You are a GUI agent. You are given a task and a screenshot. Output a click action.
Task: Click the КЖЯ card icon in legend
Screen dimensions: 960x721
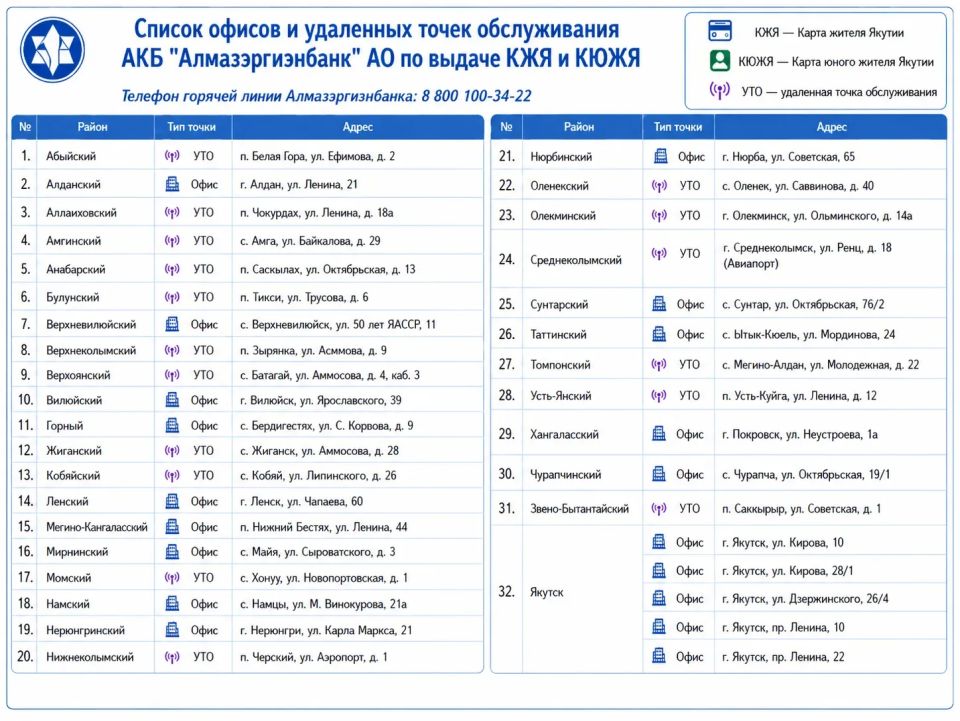(x=719, y=31)
